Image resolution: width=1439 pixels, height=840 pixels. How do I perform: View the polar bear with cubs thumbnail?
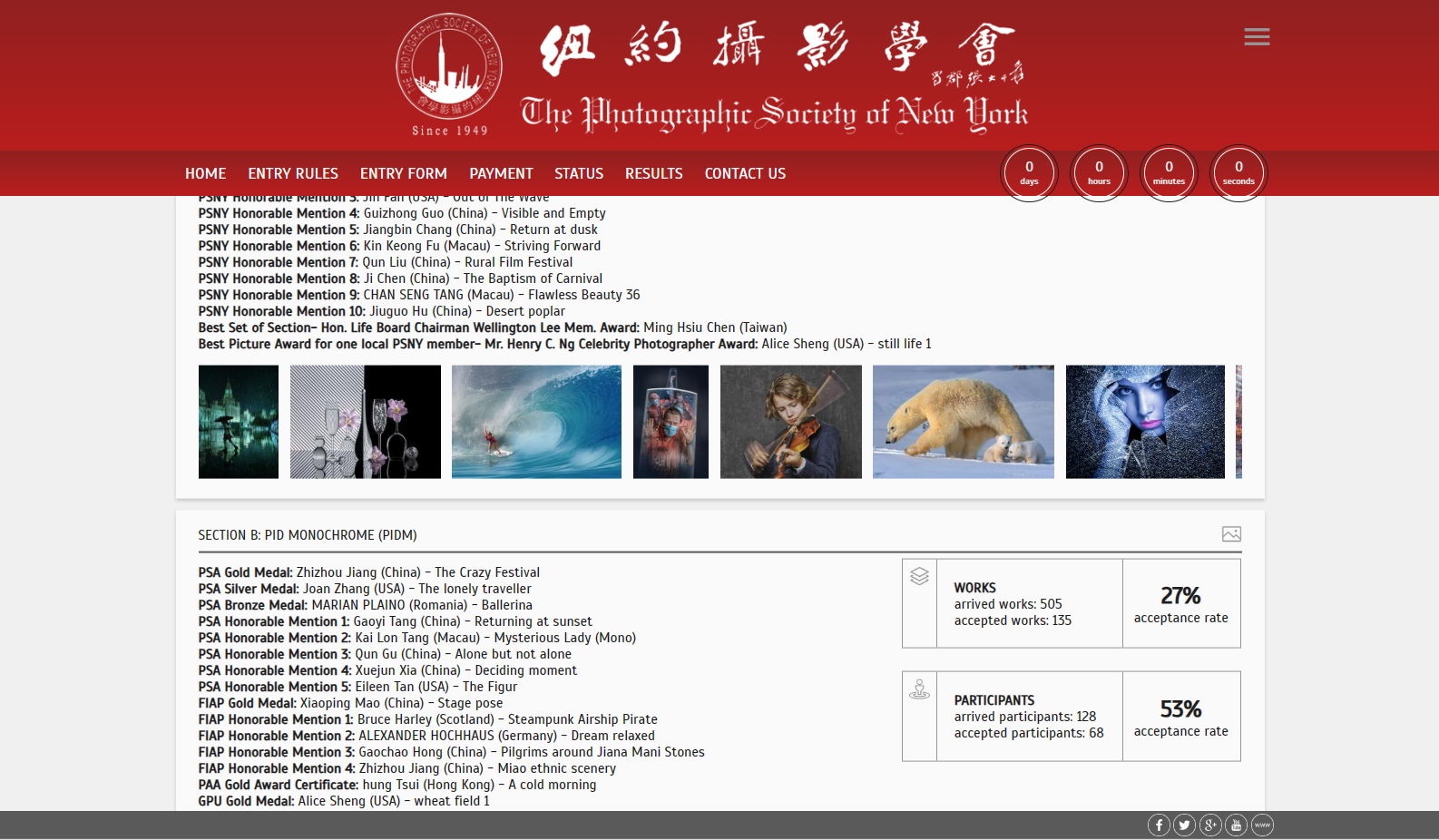(963, 422)
